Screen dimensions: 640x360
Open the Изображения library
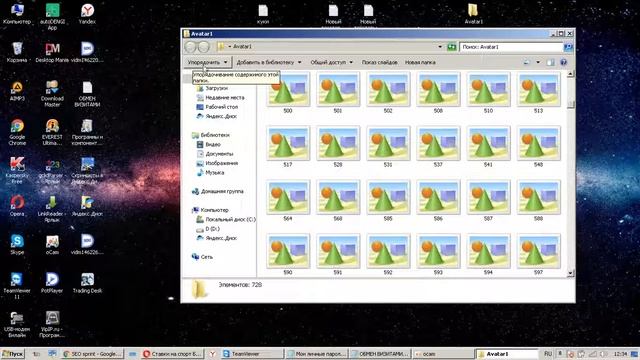point(218,163)
